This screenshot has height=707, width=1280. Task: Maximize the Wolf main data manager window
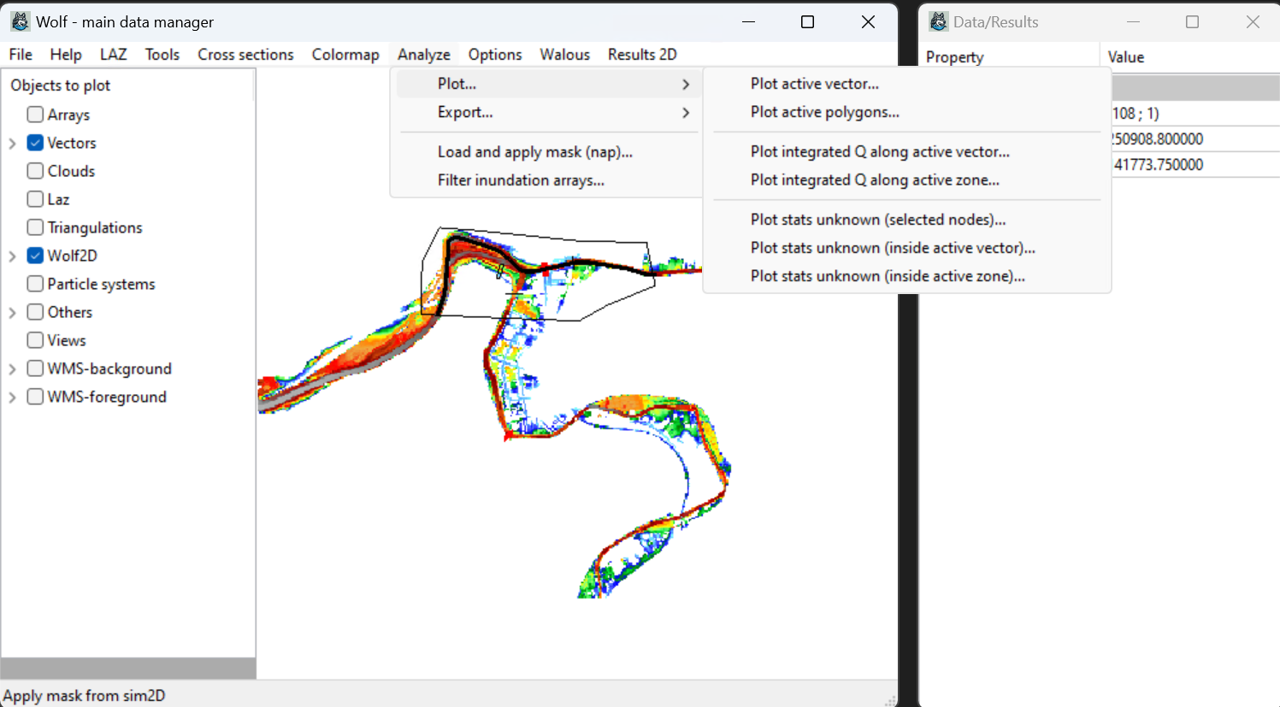tap(807, 22)
